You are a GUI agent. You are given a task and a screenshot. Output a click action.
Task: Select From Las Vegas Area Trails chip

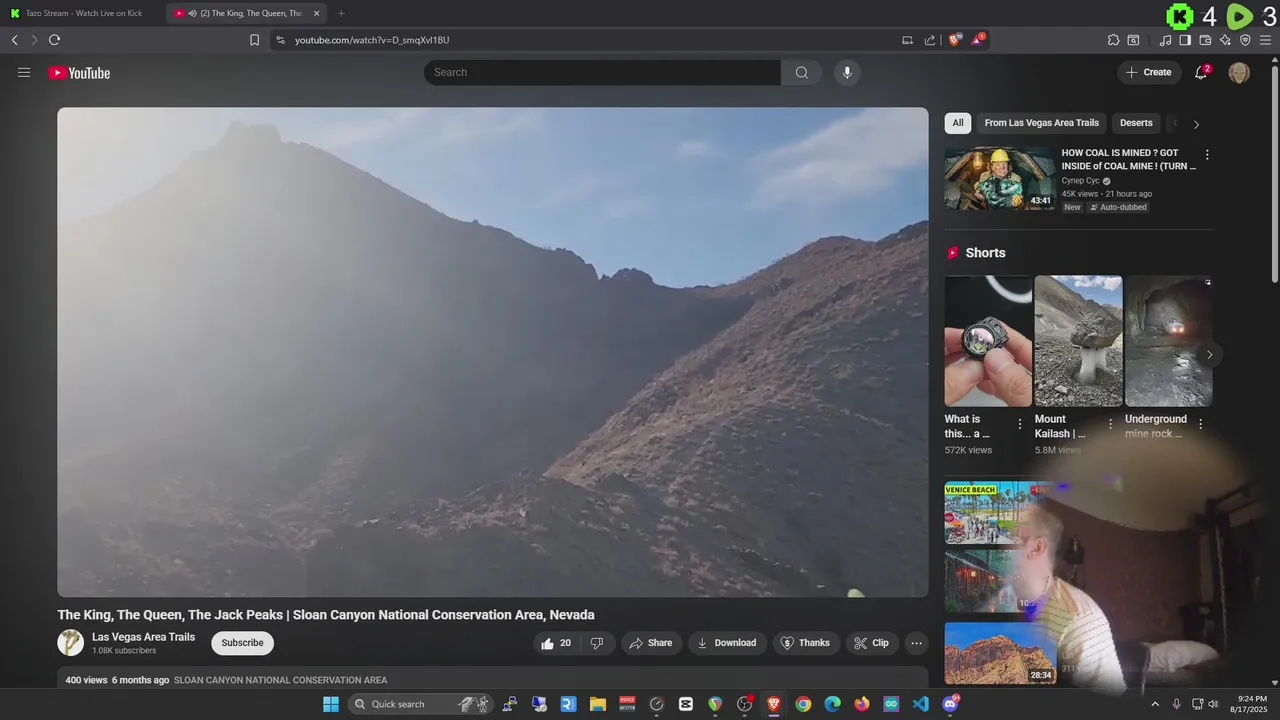pyautogui.click(x=1041, y=123)
